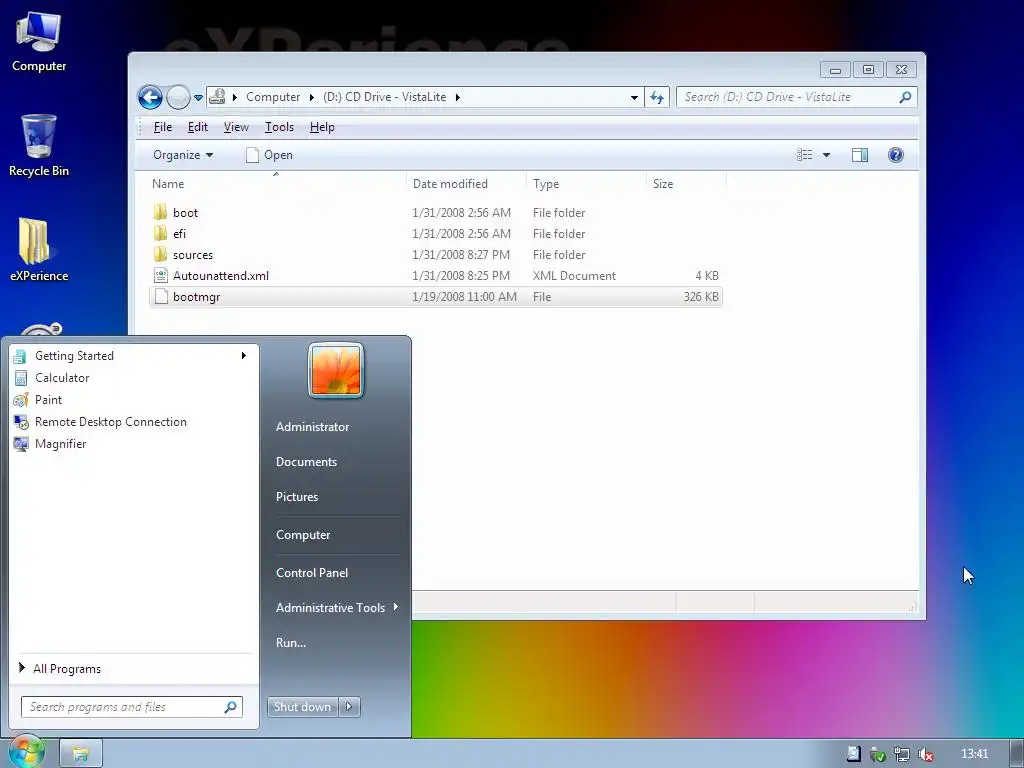
Task: Click the muted volume tray icon
Action: (925, 754)
